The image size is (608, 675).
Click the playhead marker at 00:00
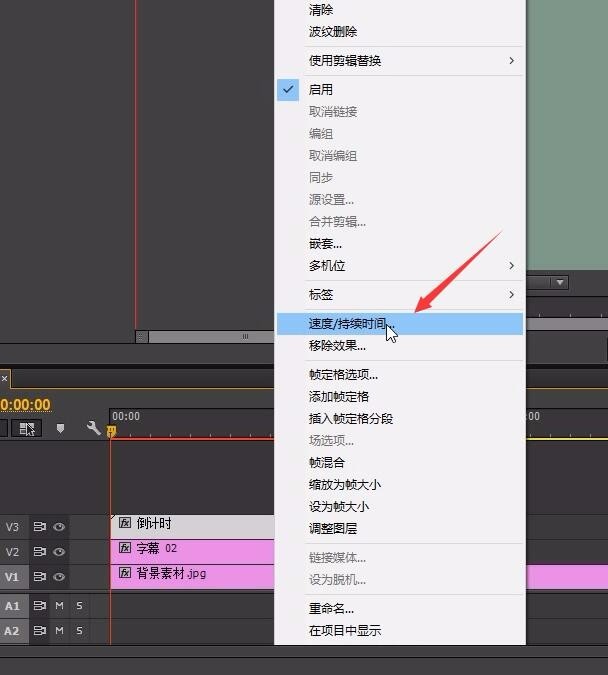click(x=112, y=431)
